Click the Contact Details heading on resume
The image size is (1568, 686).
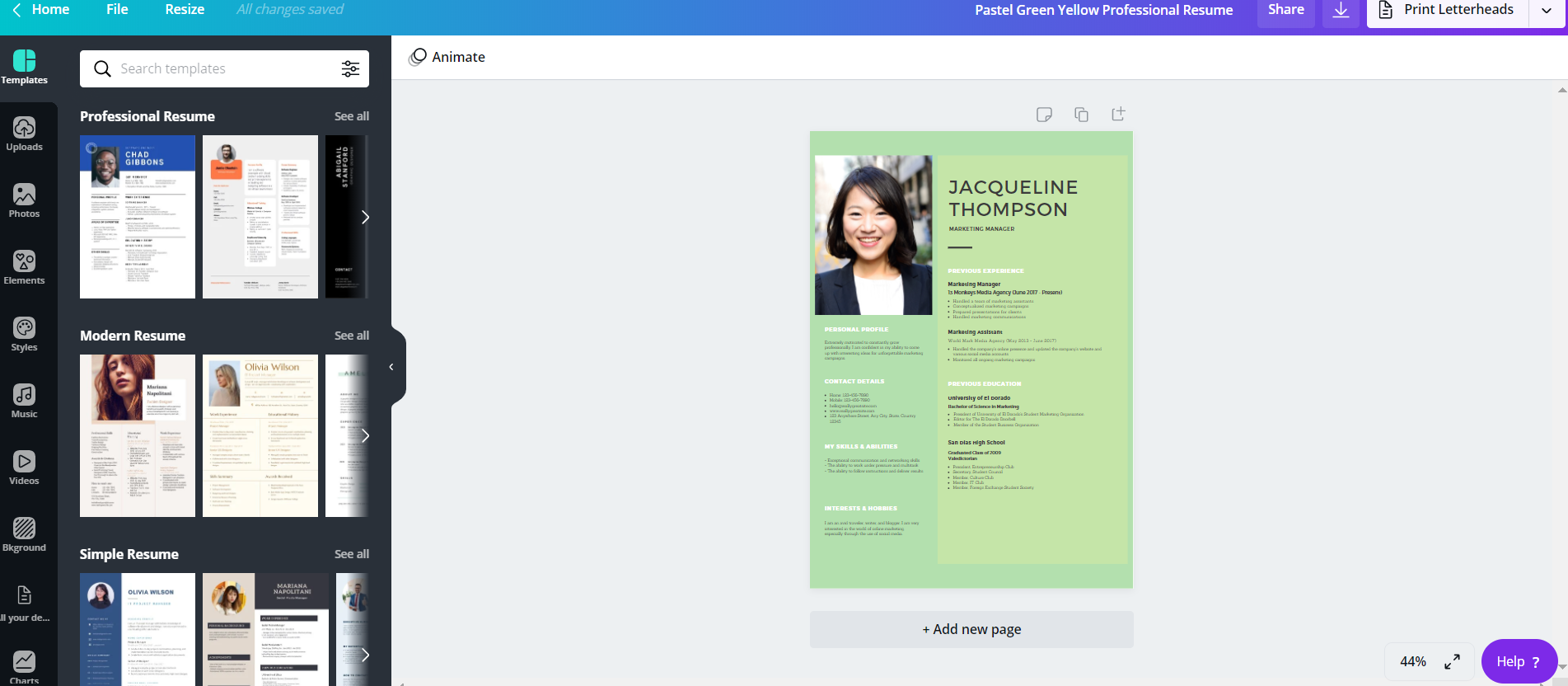[x=854, y=381]
